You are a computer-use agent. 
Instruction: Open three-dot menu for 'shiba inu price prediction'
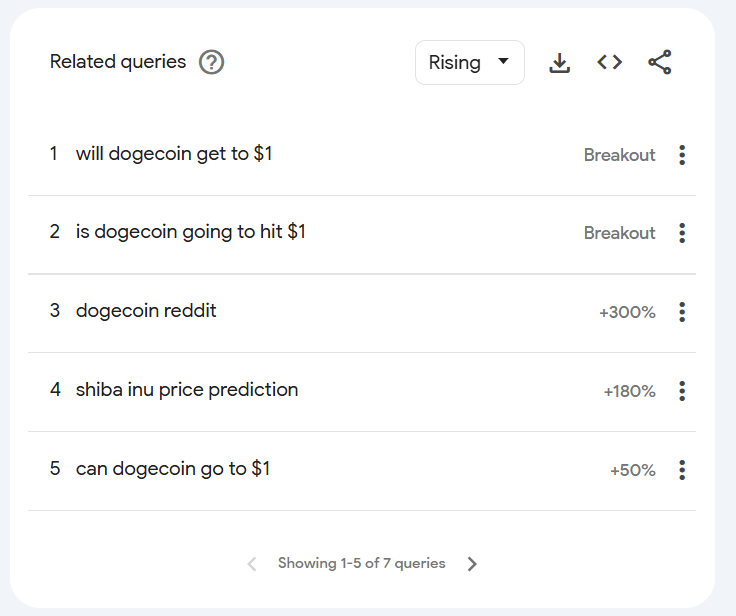click(x=682, y=391)
